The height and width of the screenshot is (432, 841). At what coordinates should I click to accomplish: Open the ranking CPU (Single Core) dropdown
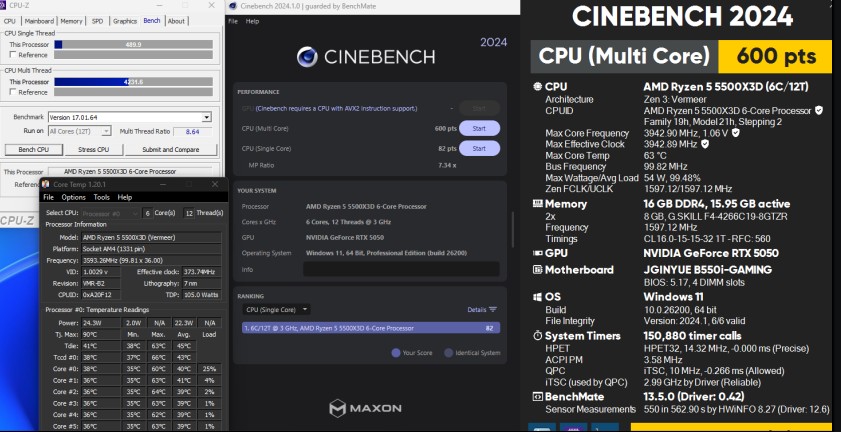[276, 310]
